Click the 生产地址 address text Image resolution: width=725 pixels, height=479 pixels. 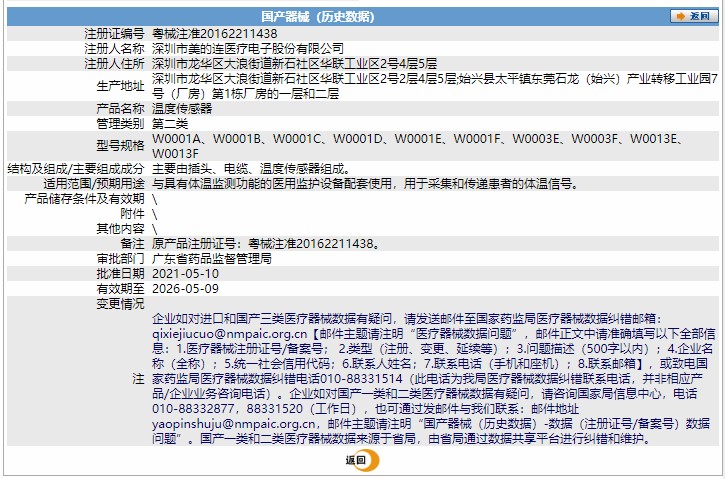pyautogui.click(x=435, y=86)
